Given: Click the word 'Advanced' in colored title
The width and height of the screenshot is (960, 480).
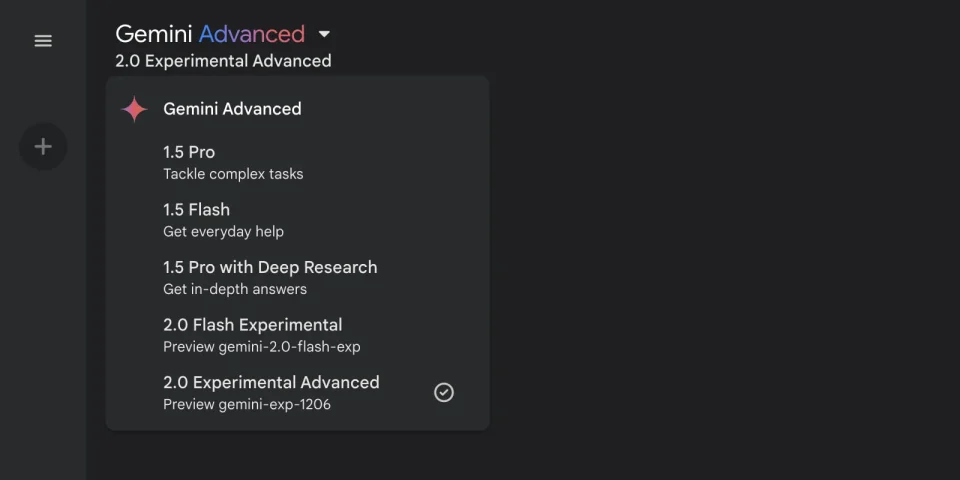Looking at the screenshot, I should click(x=252, y=34).
